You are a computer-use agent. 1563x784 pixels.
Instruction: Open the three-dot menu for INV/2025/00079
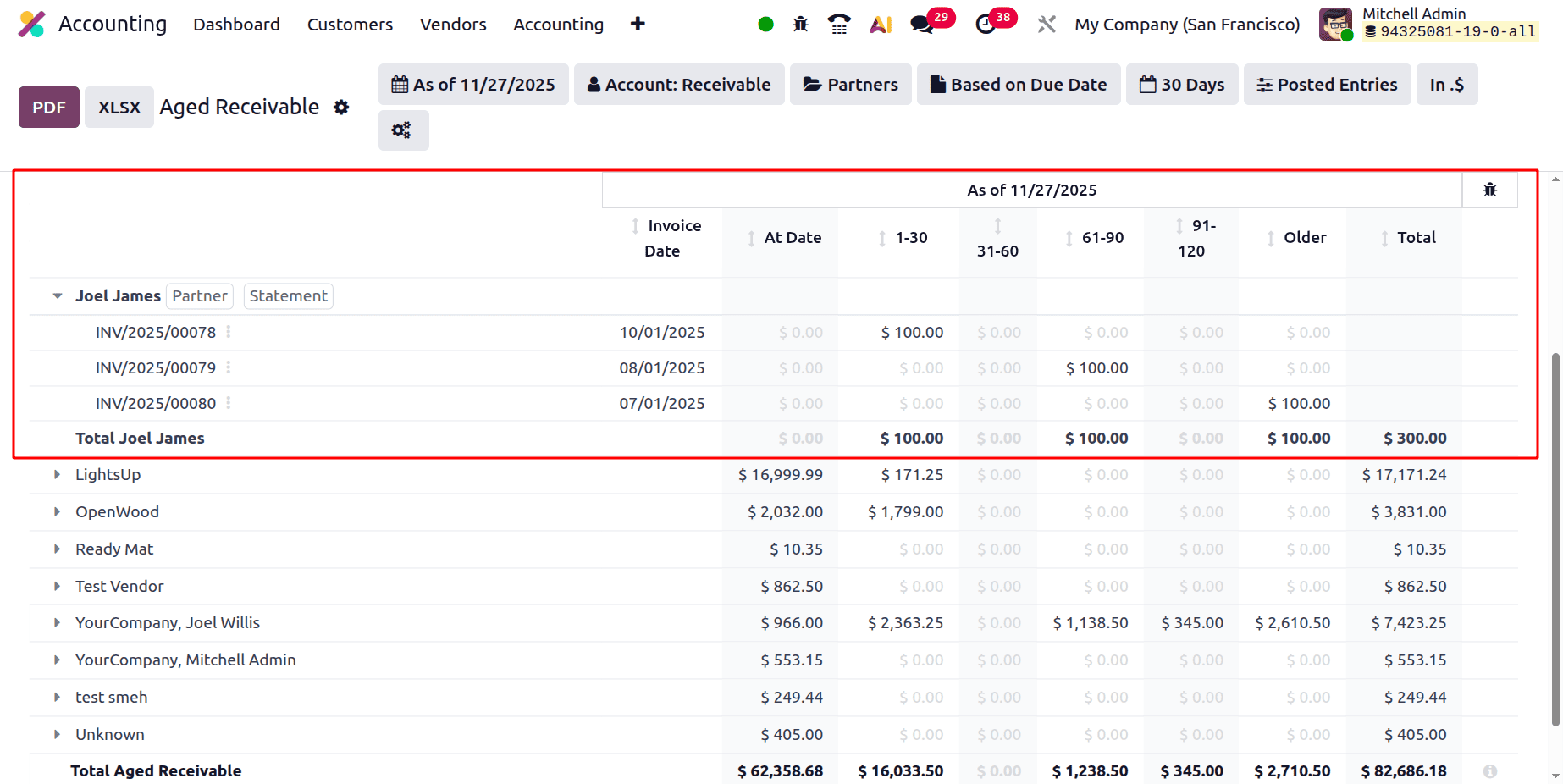[229, 367]
